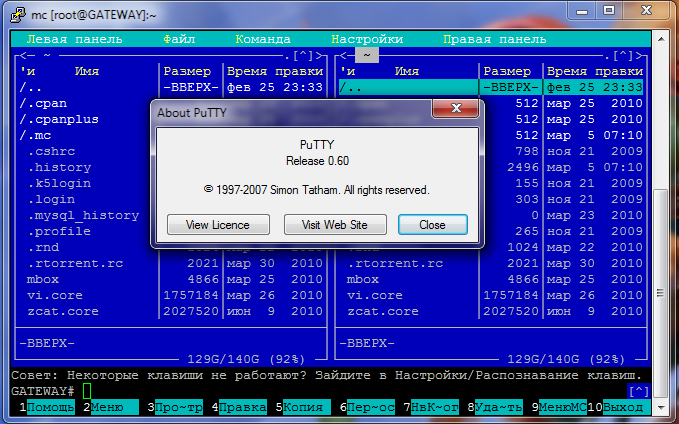Select mbox in the right panel
This screenshot has width=679, height=424.
pyautogui.click(x=362, y=279)
